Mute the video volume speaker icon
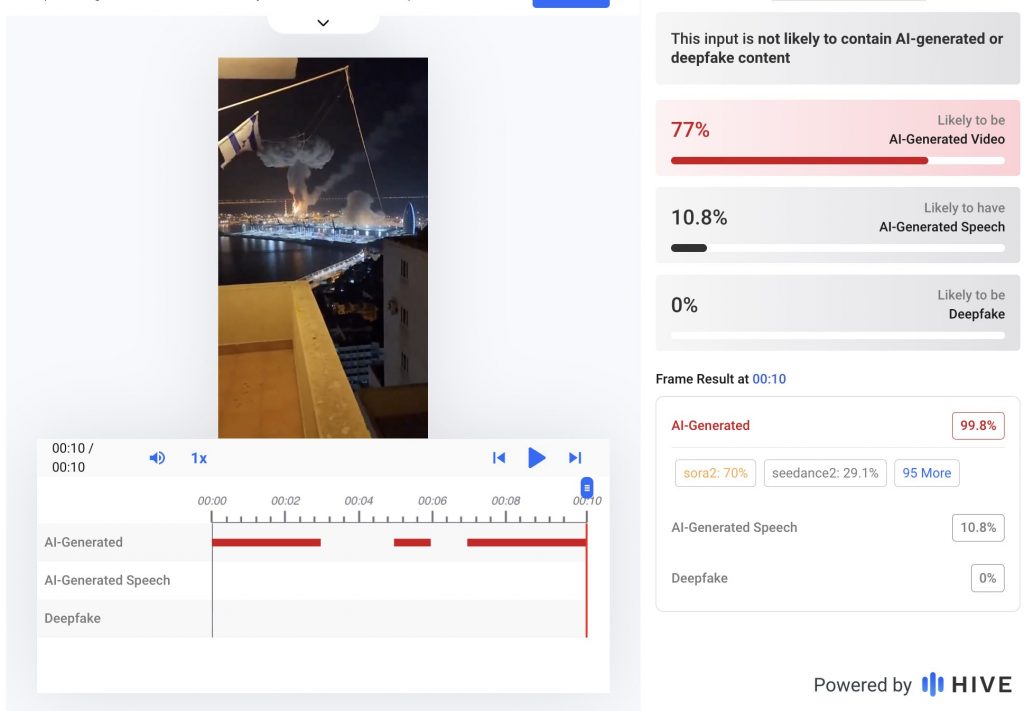The width and height of the screenshot is (1024, 711). click(x=157, y=458)
